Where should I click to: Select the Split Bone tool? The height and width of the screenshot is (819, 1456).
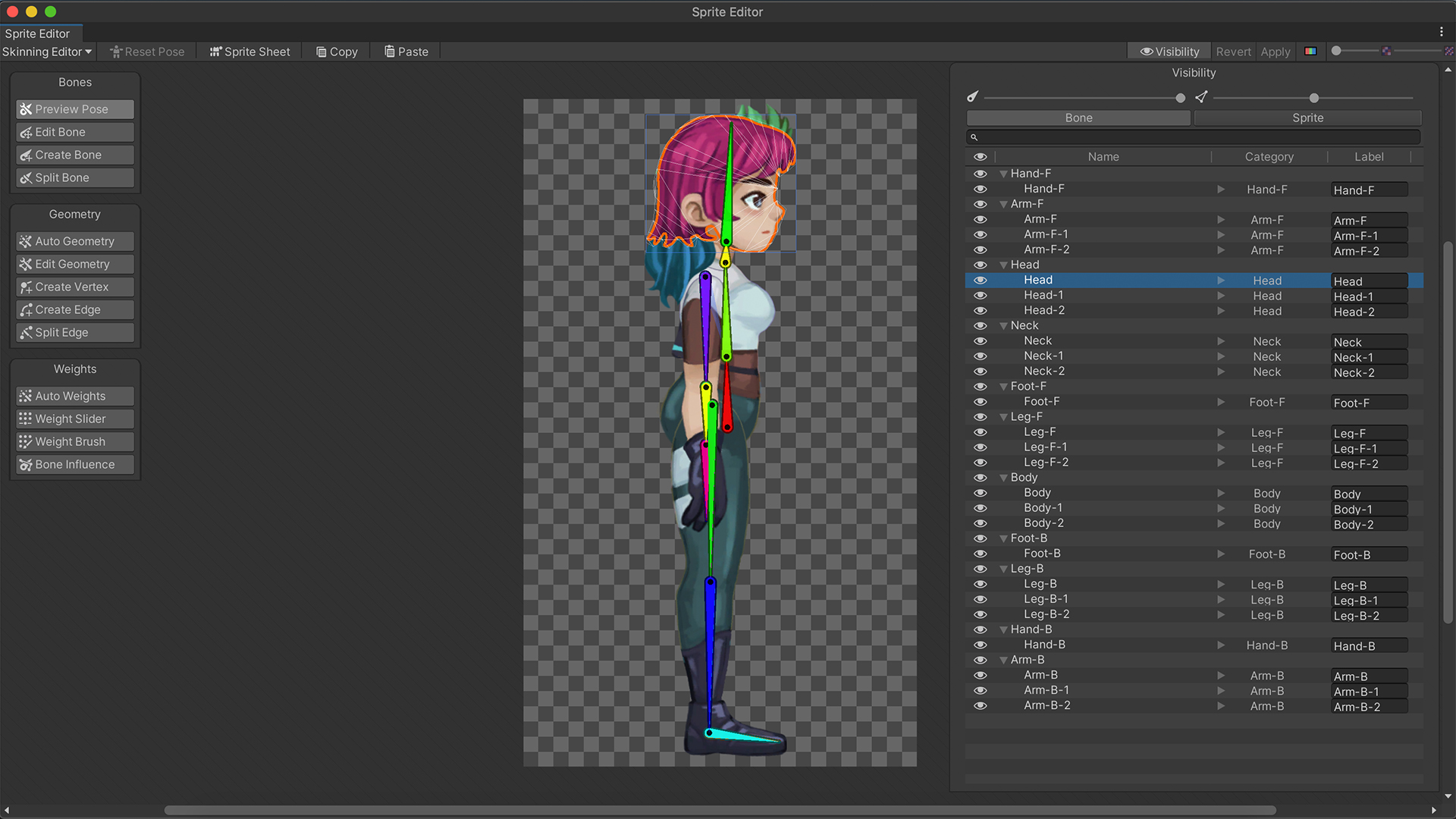(x=74, y=177)
